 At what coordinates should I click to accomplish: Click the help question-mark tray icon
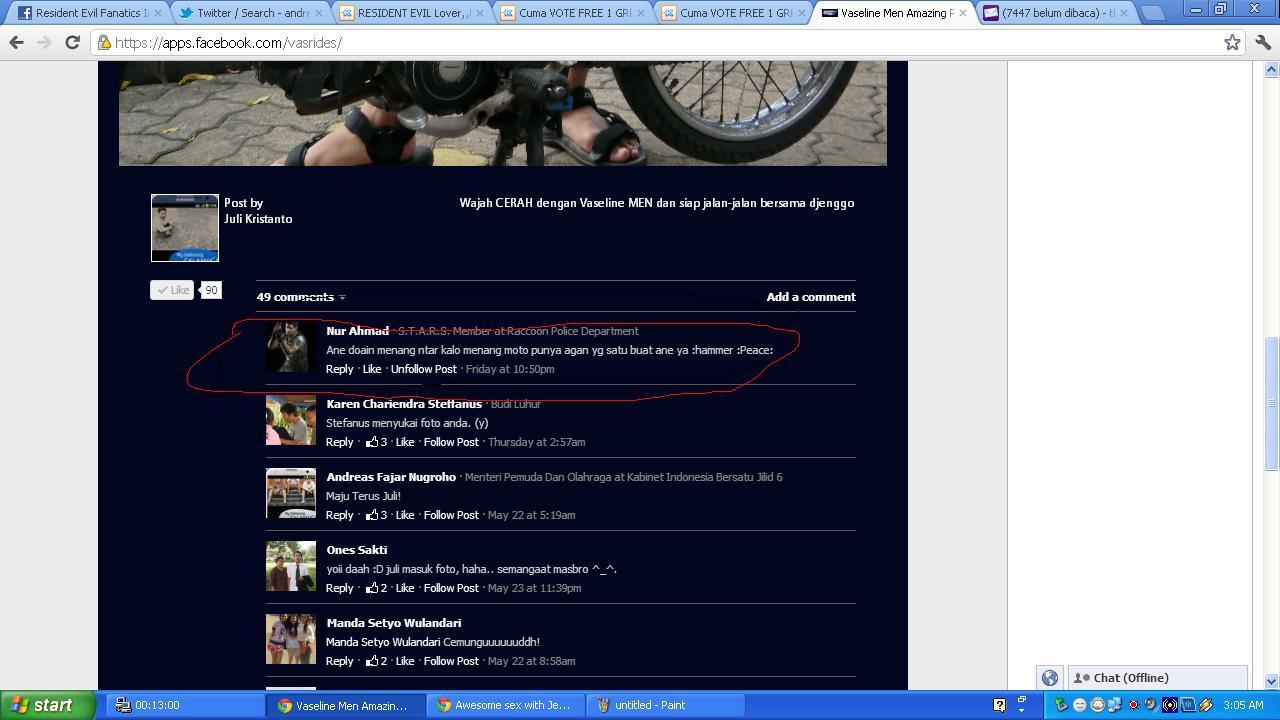(998, 705)
